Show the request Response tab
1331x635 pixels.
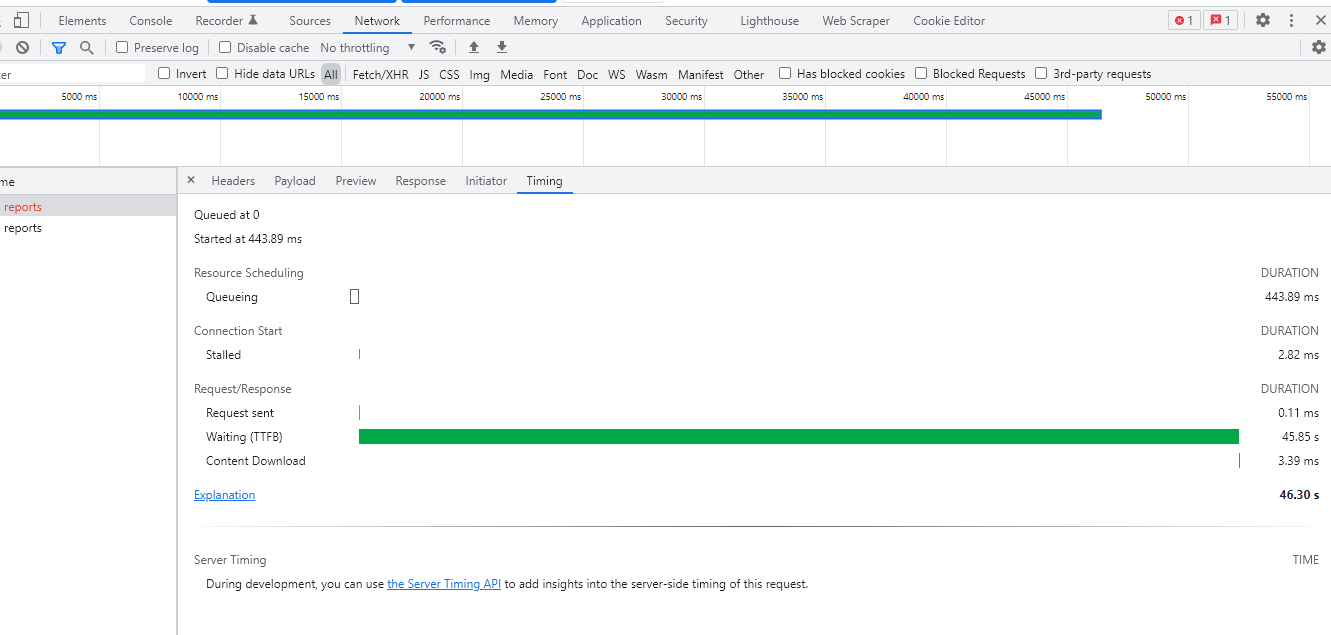point(420,181)
